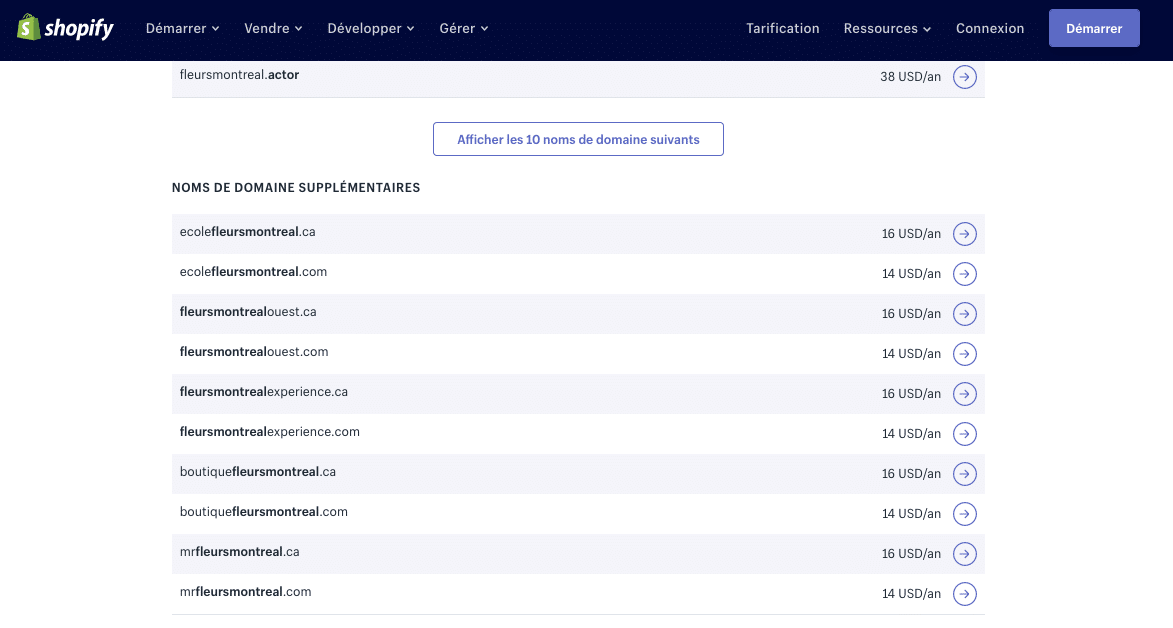Click arrow icon for ecolefleursmontreal.ca
Viewport: 1173px width, 628px height.
(x=964, y=234)
